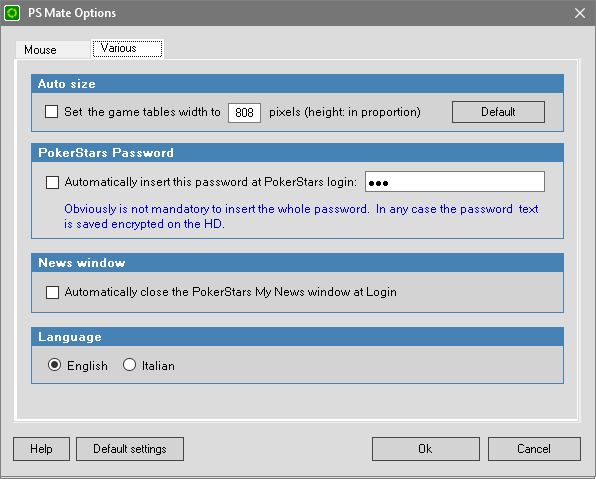Focus the PokerStars password input field
The width and height of the screenshot is (596, 479).
[x=455, y=182]
